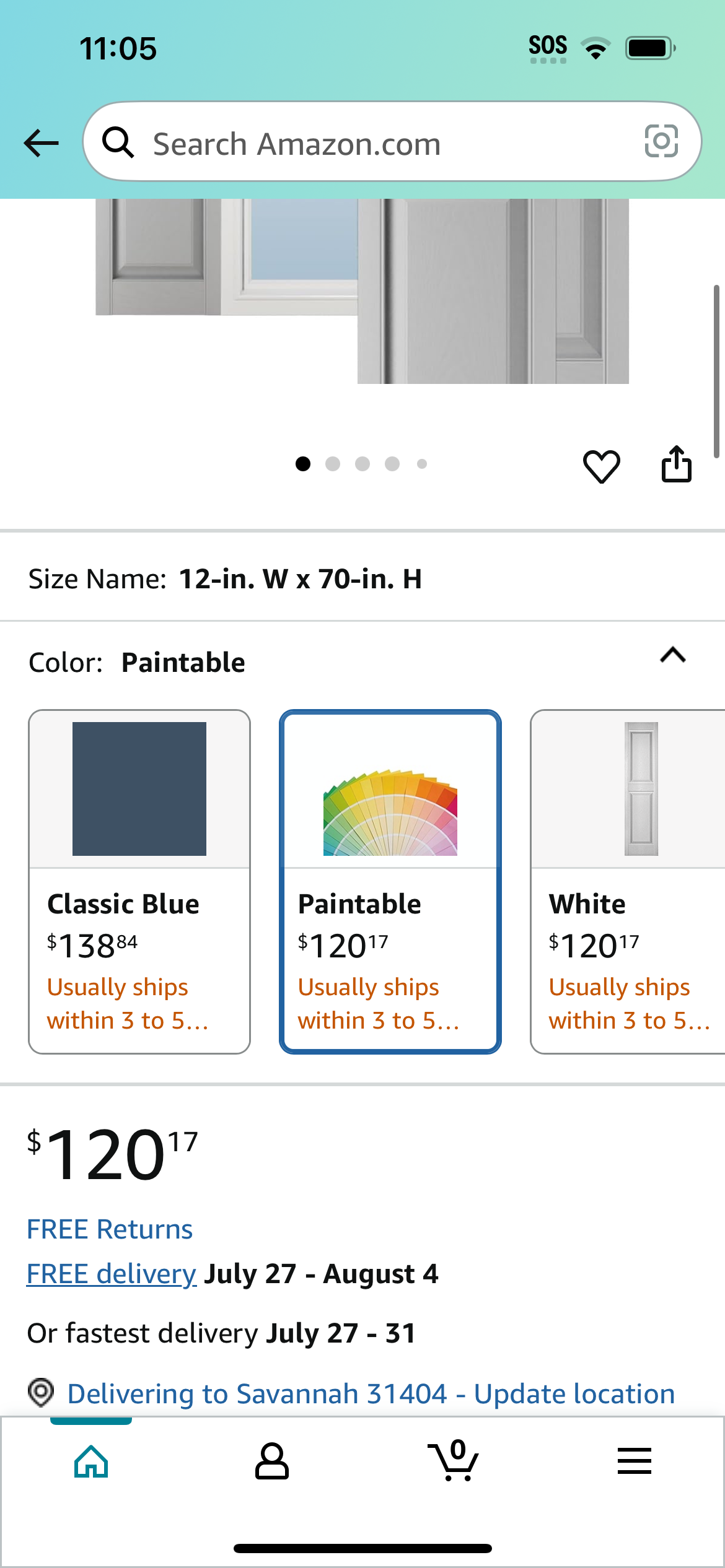Open the FREE delivery link
725x1568 pixels.
tap(112, 1274)
